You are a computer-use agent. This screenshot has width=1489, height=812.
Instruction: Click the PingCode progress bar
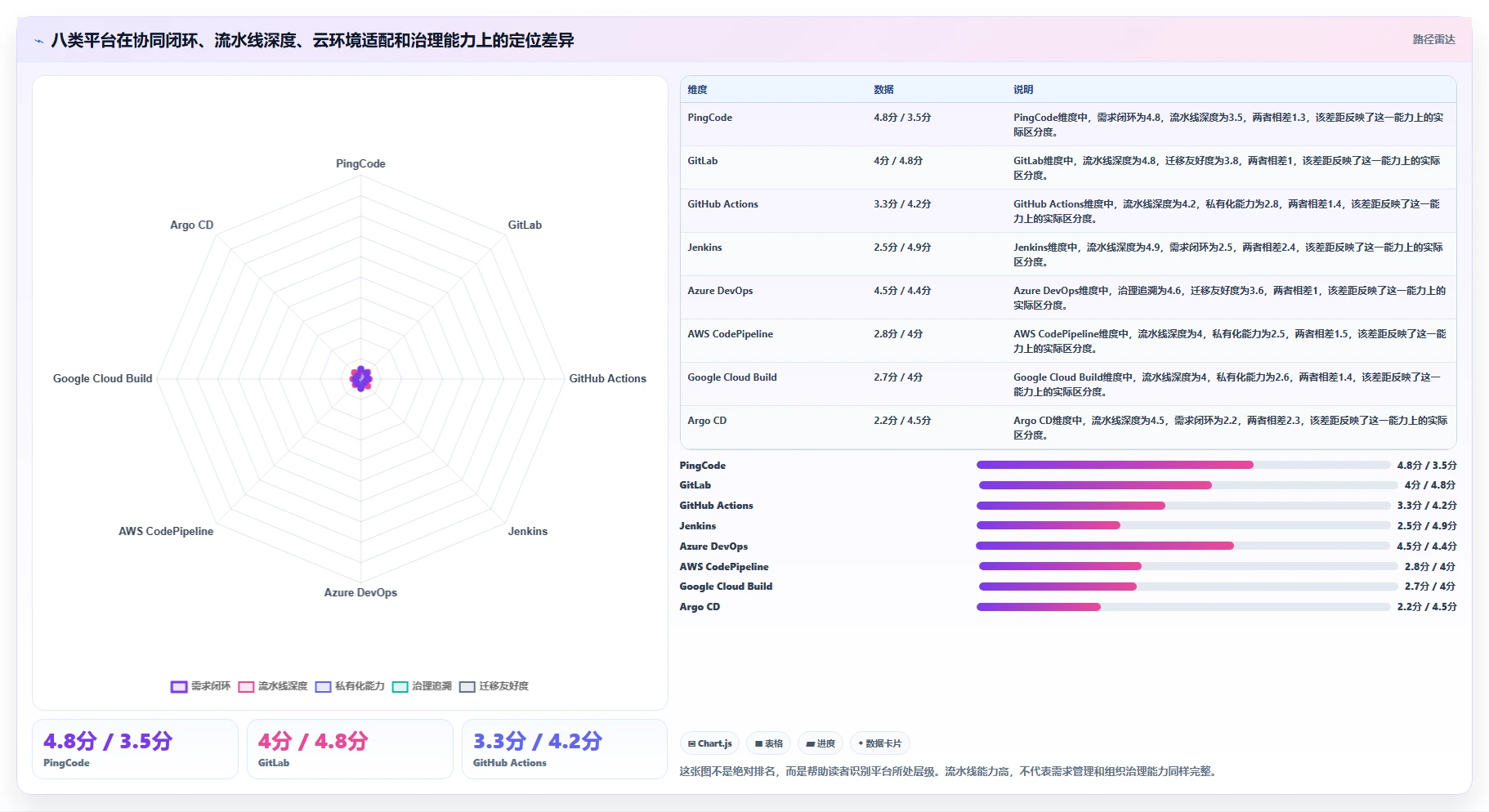click(x=1183, y=465)
